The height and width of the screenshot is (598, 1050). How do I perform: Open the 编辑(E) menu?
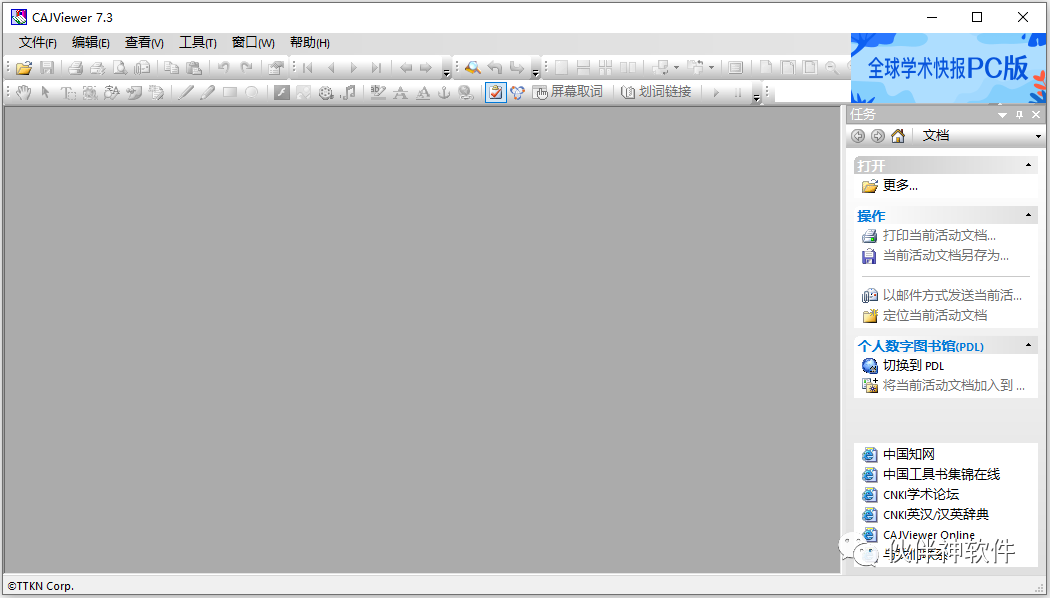tap(90, 43)
